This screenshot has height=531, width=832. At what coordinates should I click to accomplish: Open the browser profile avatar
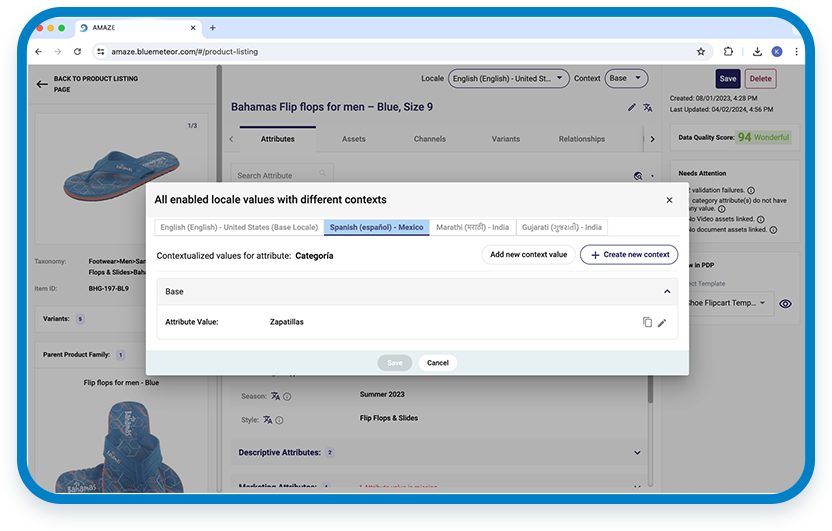click(x=777, y=51)
